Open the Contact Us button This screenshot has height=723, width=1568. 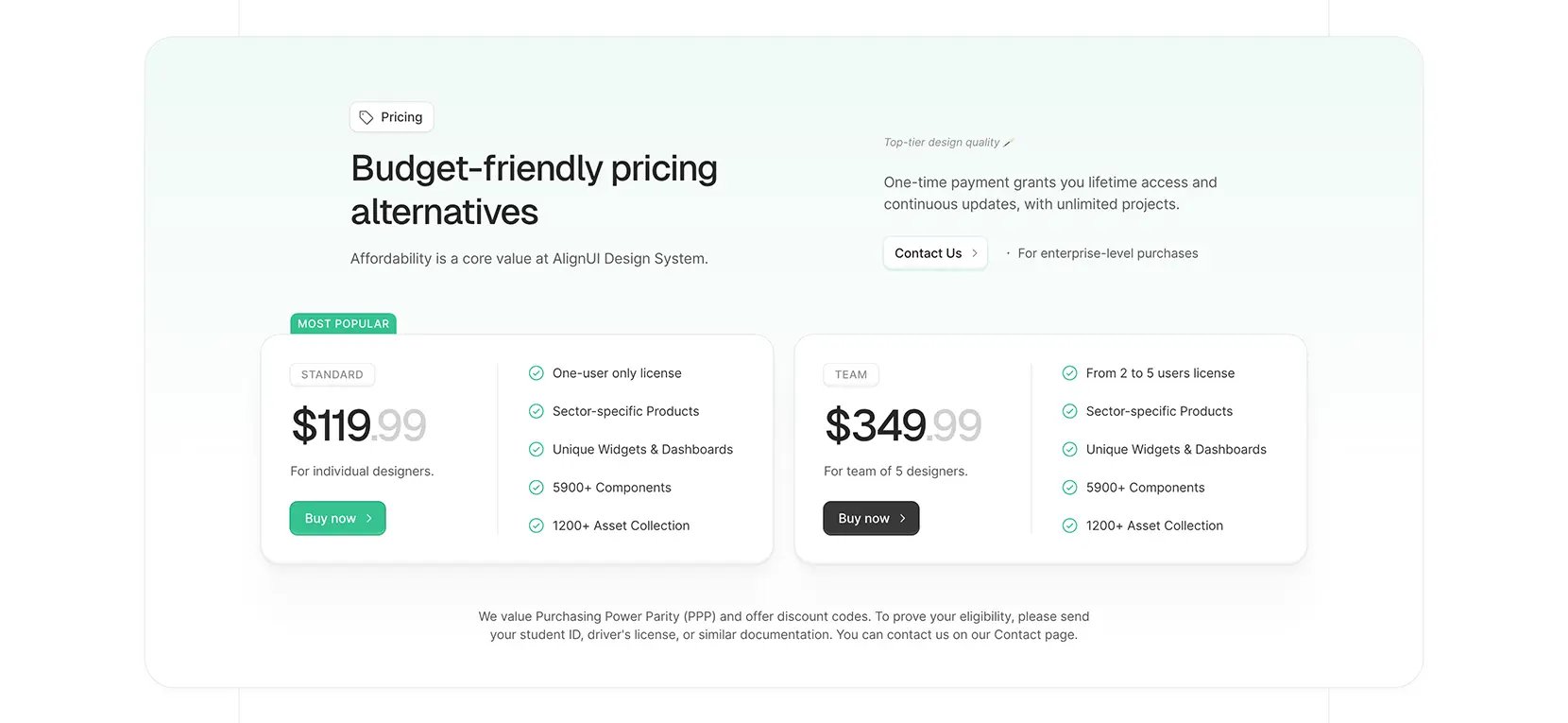point(935,253)
